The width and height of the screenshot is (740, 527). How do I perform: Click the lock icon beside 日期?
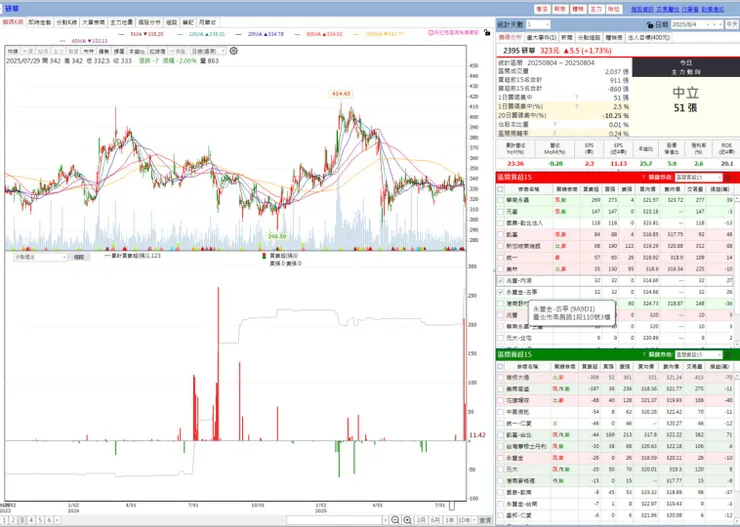coord(650,25)
